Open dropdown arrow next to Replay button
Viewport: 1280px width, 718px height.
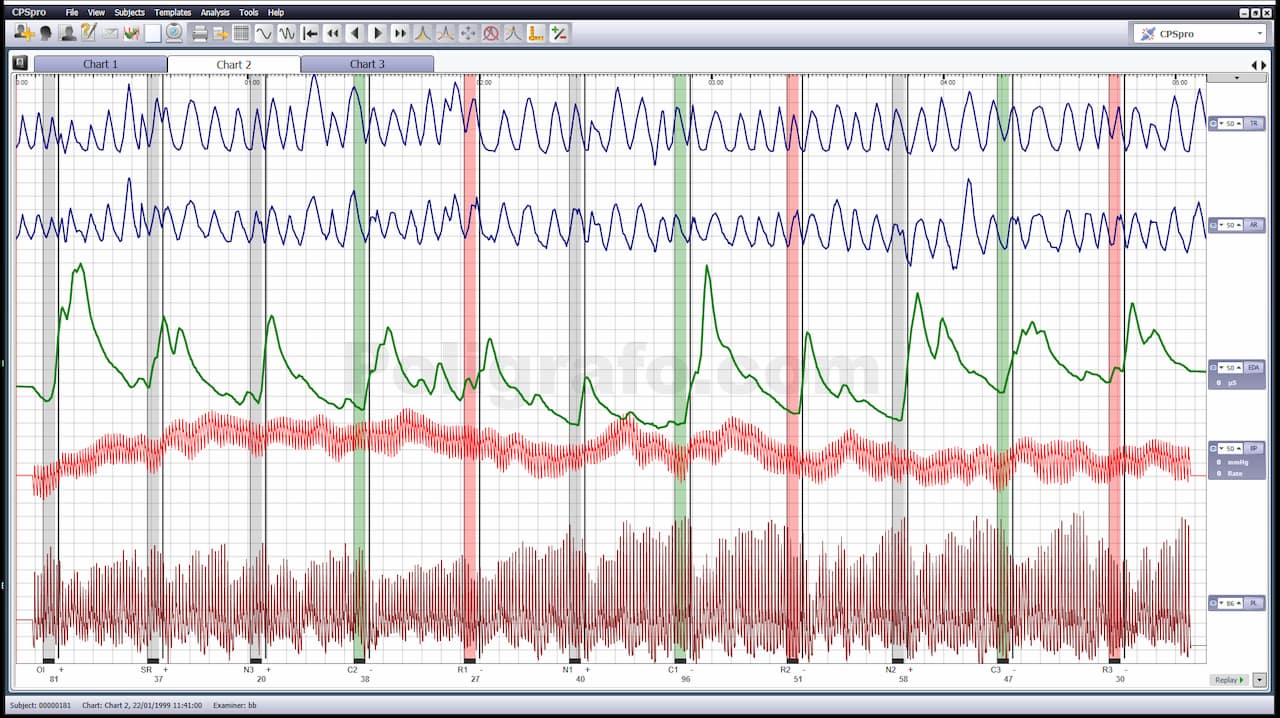(1259, 680)
